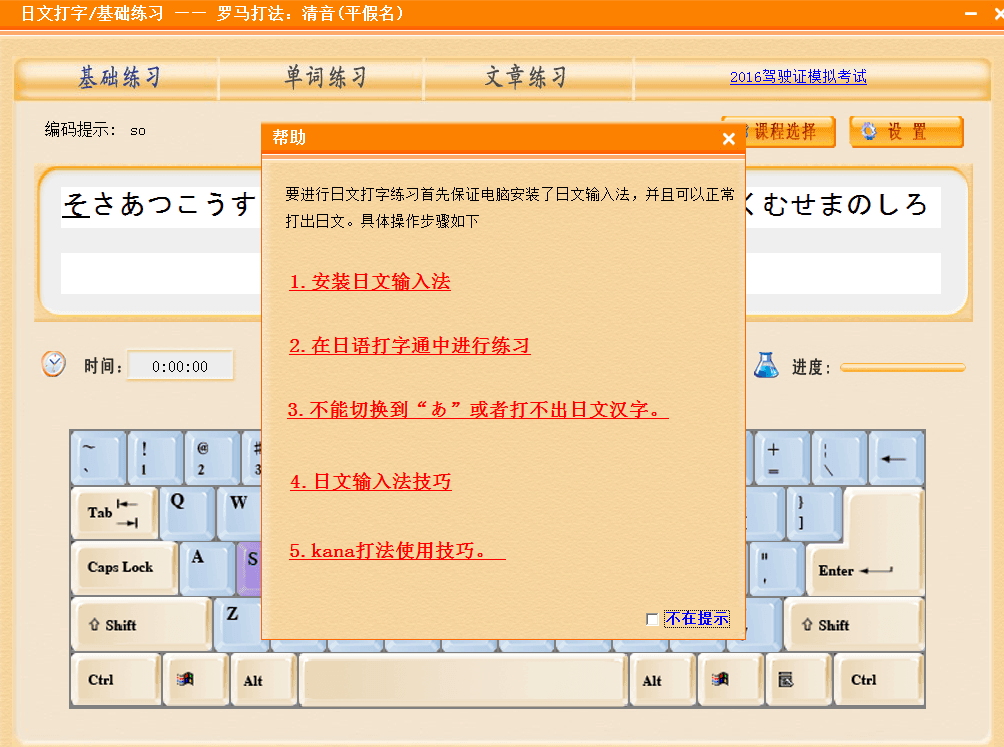The image size is (1004, 747).
Task: Open 设置 settings button
Action: [x=906, y=132]
